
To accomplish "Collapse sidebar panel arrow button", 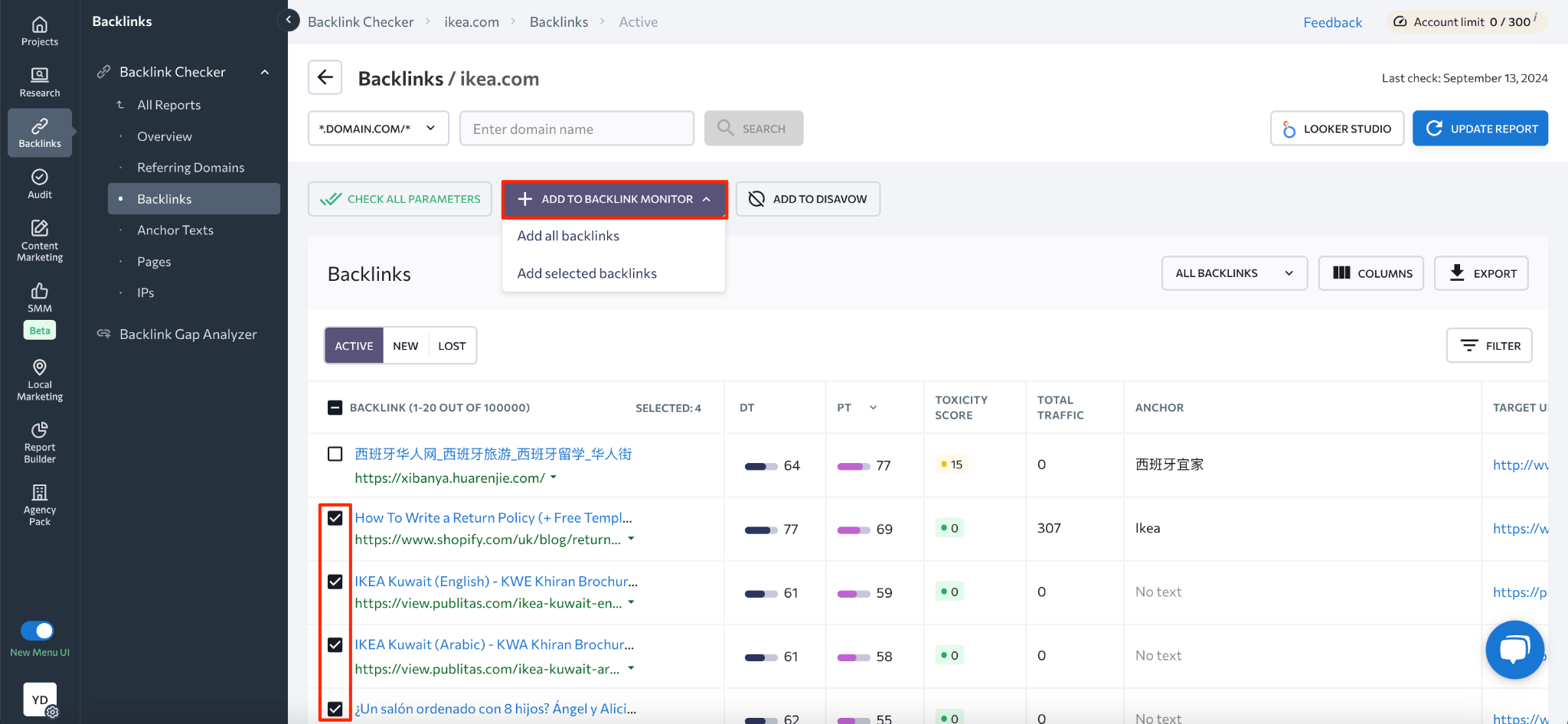I will (289, 21).
